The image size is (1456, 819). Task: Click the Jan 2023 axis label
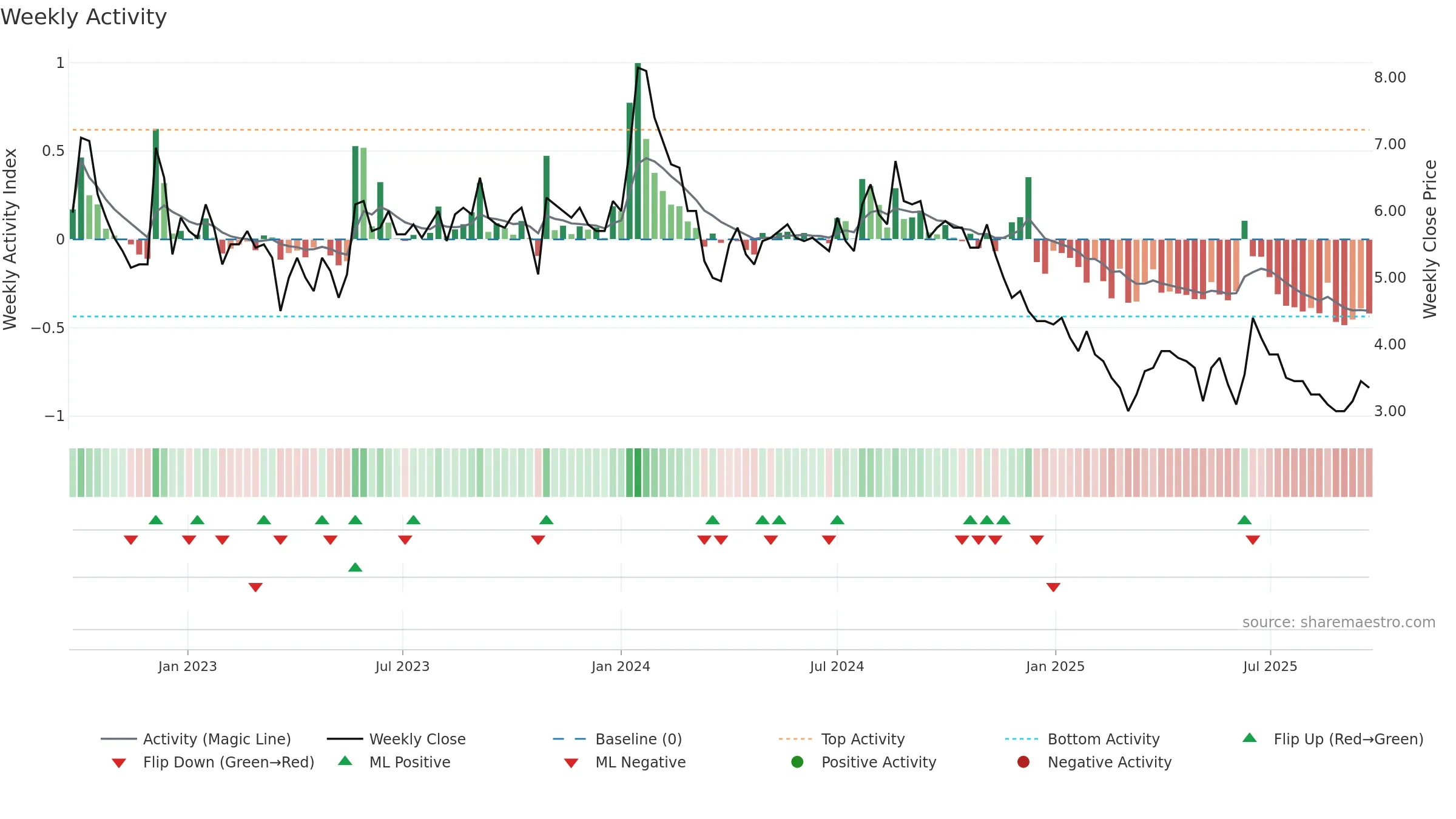point(187,666)
